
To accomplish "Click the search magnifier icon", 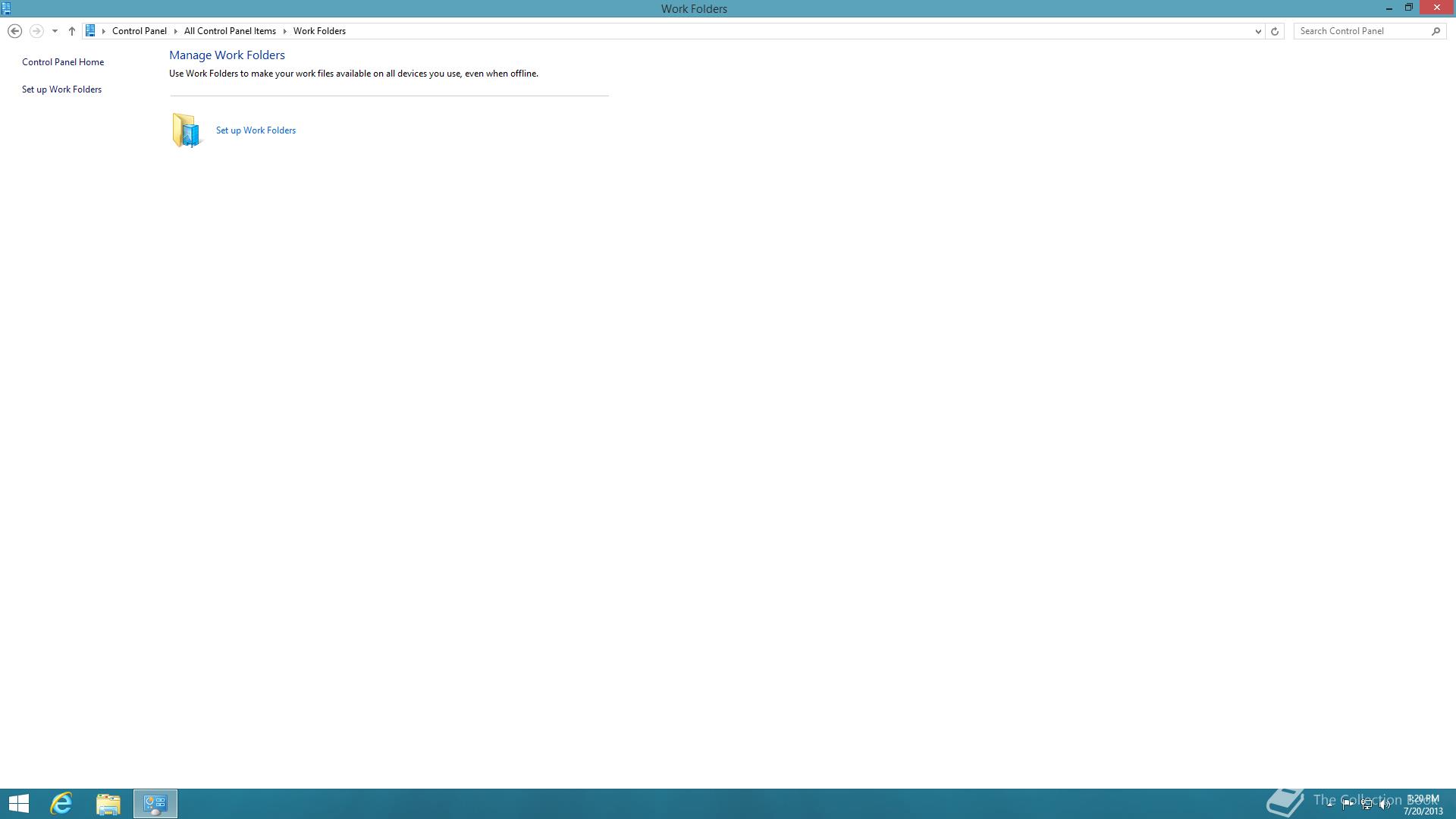I will click(1436, 31).
